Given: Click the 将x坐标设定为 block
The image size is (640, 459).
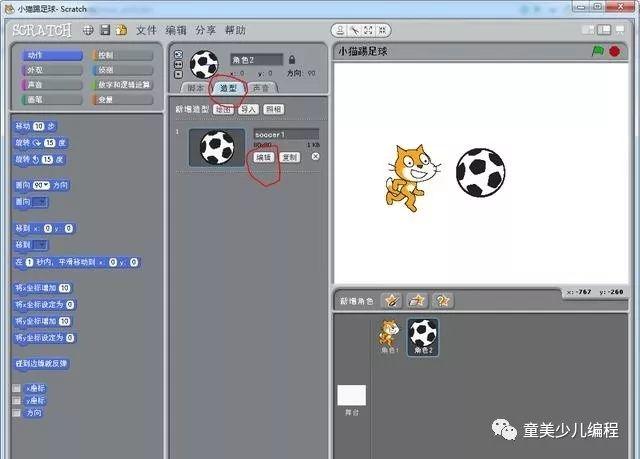Looking at the screenshot, I should (44, 304).
